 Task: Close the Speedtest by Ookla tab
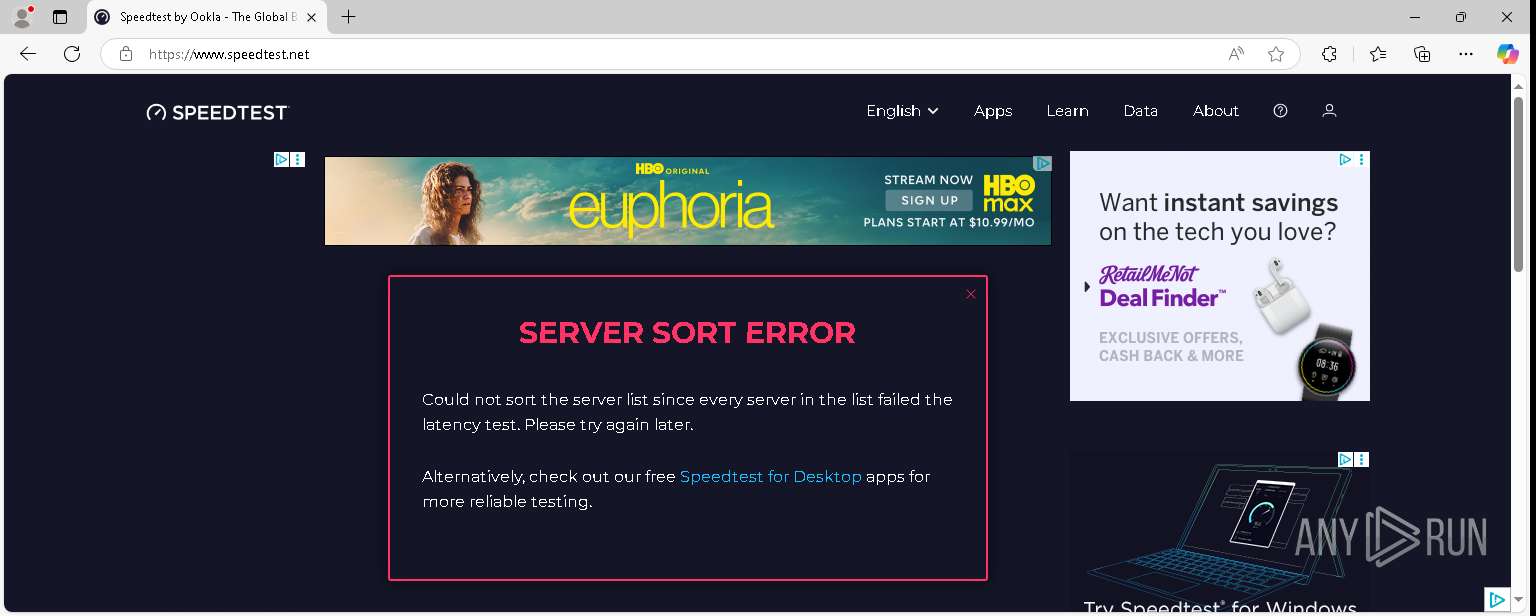(x=309, y=17)
